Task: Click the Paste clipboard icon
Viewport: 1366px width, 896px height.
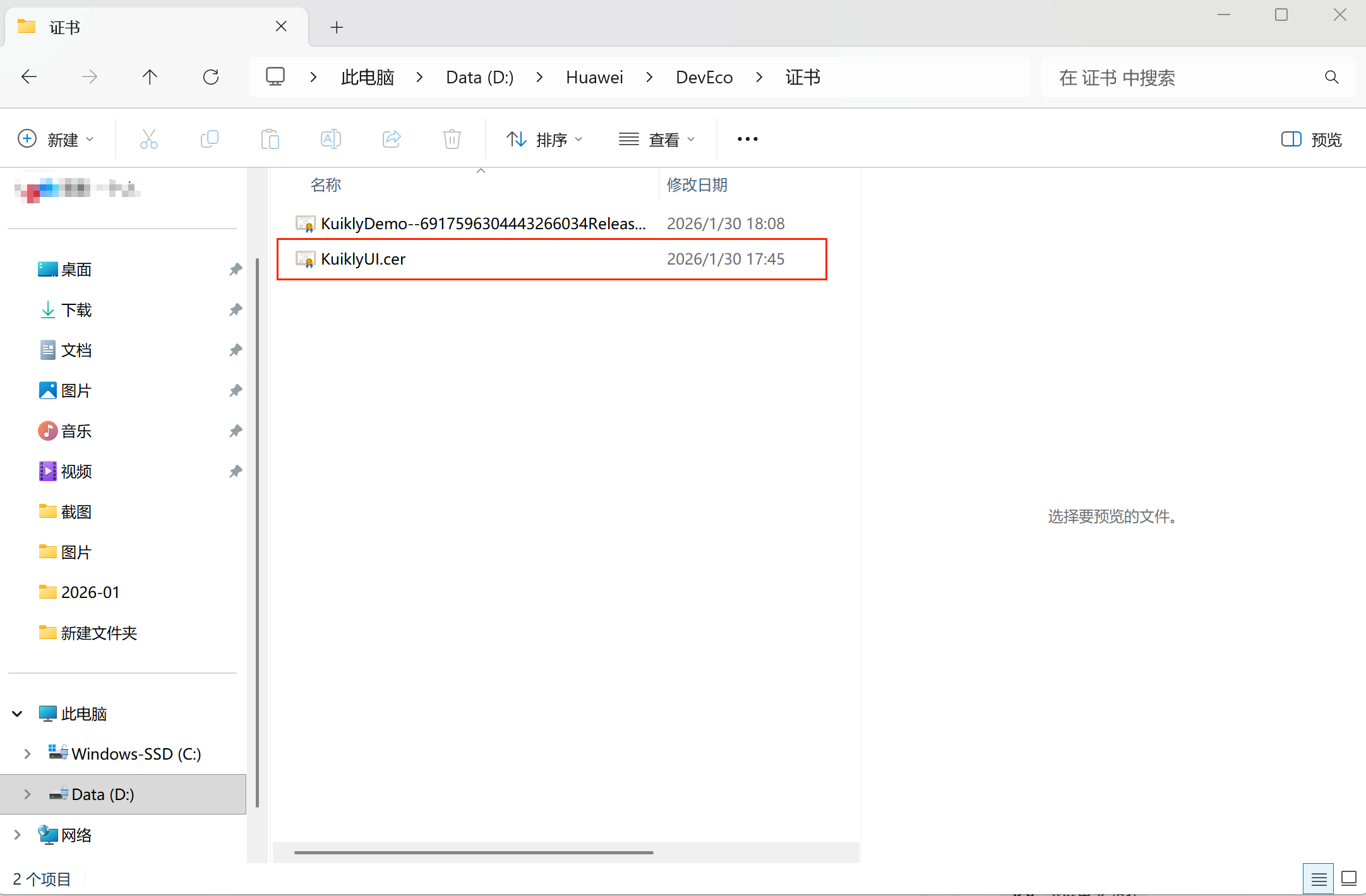Action: (270, 139)
